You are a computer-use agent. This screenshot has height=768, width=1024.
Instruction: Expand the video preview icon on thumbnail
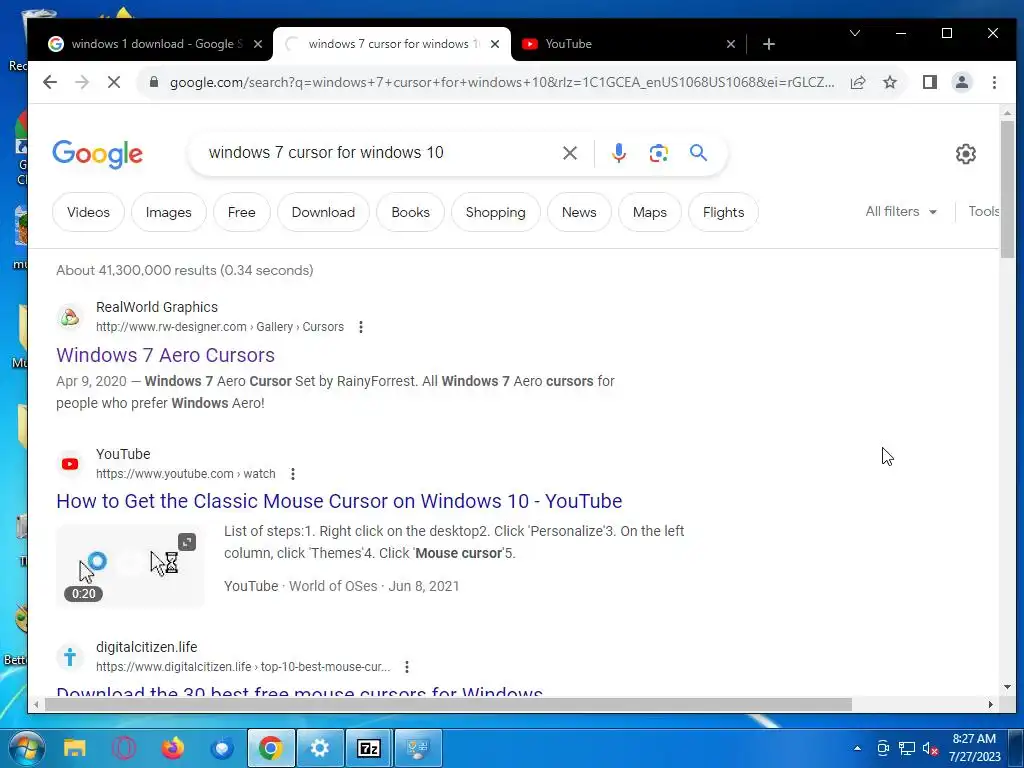[x=187, y=542]
